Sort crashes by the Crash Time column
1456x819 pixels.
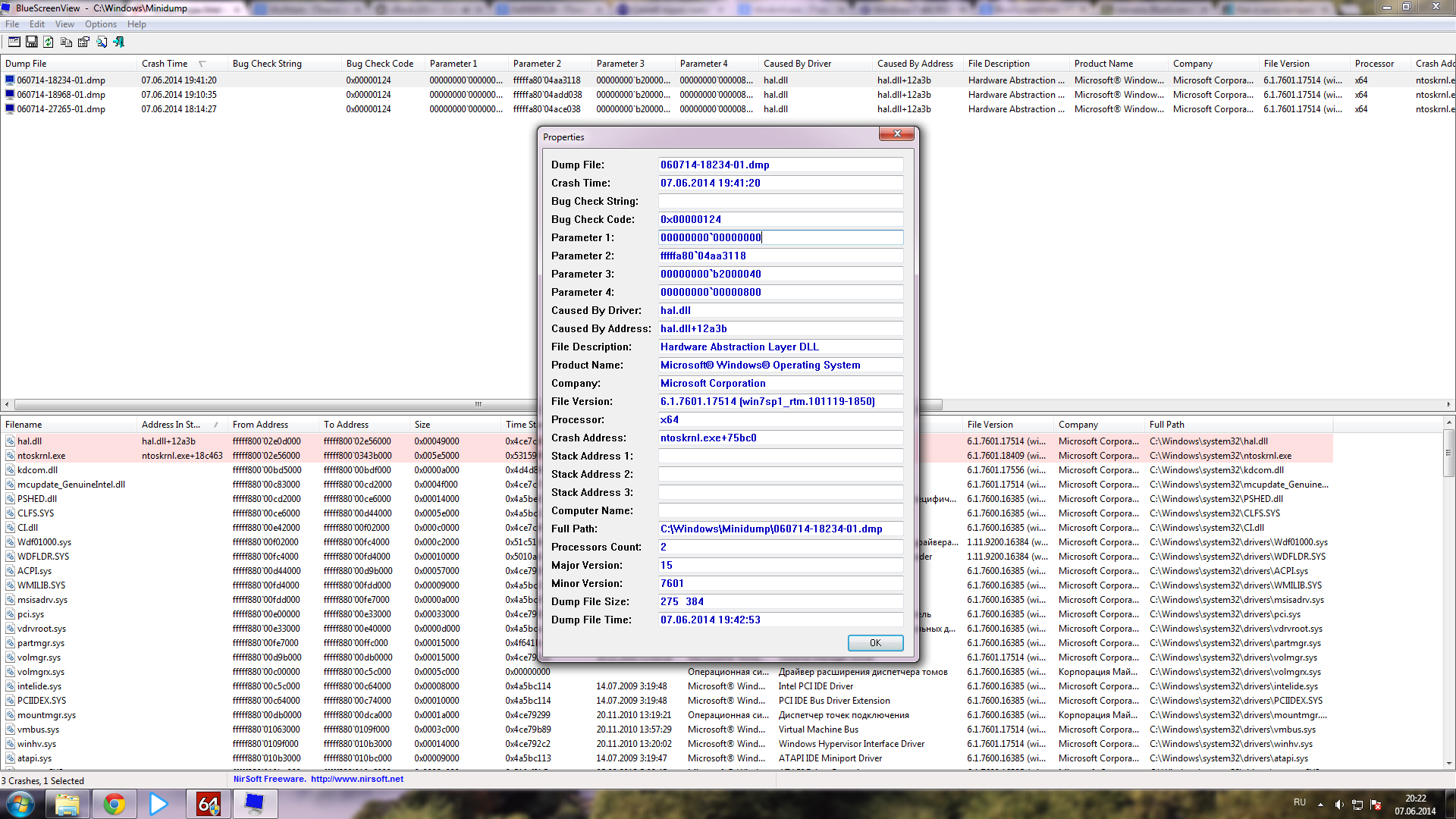165,64
